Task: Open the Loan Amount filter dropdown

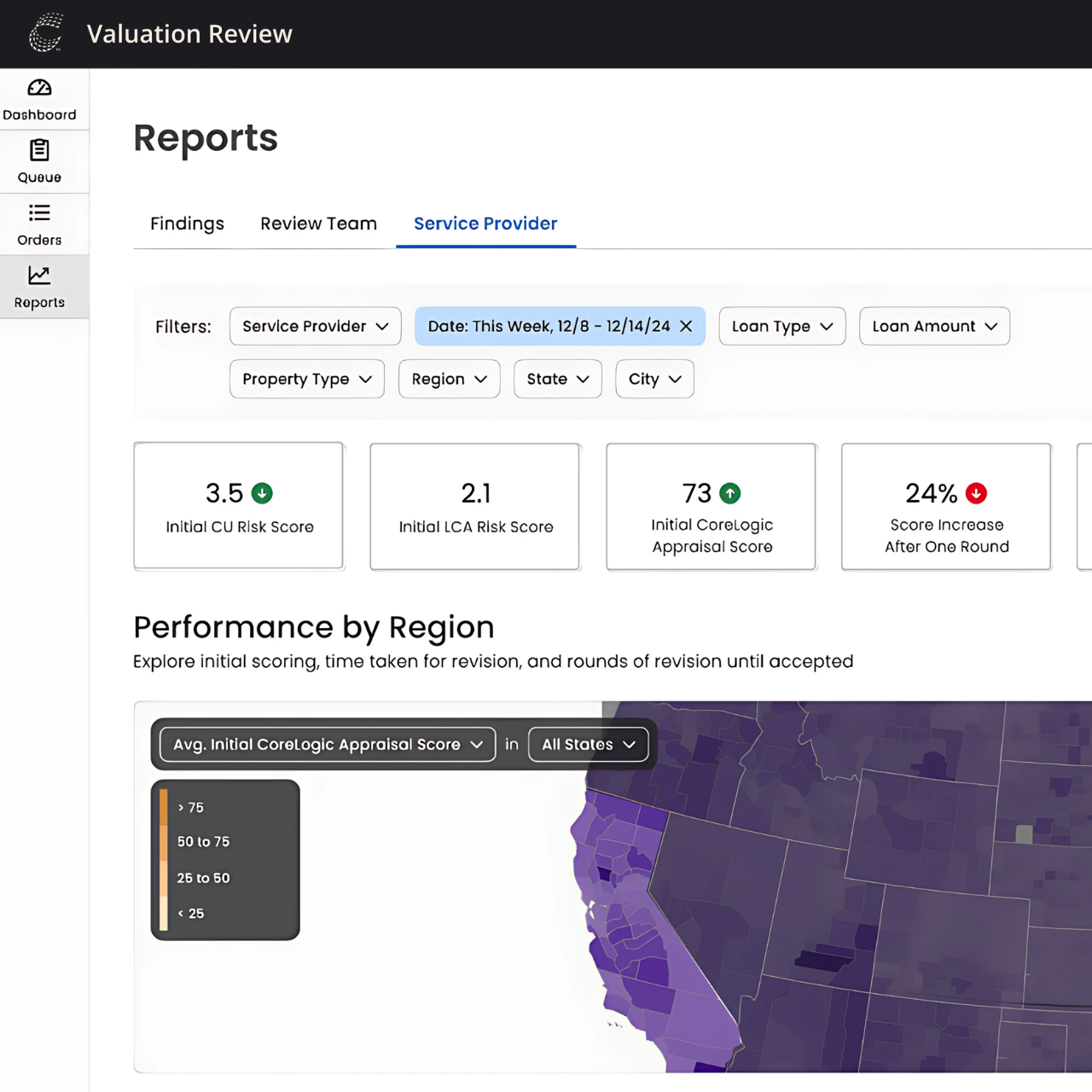Action: tap(934, 327)
